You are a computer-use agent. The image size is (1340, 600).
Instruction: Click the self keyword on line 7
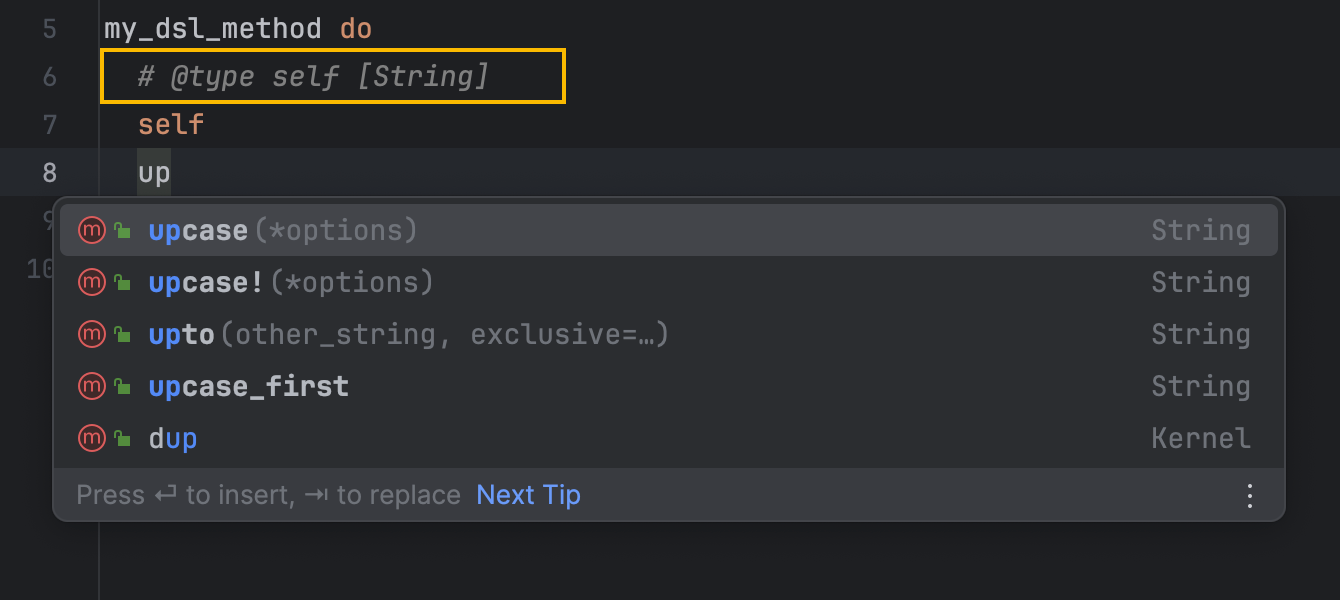[171, 125]
